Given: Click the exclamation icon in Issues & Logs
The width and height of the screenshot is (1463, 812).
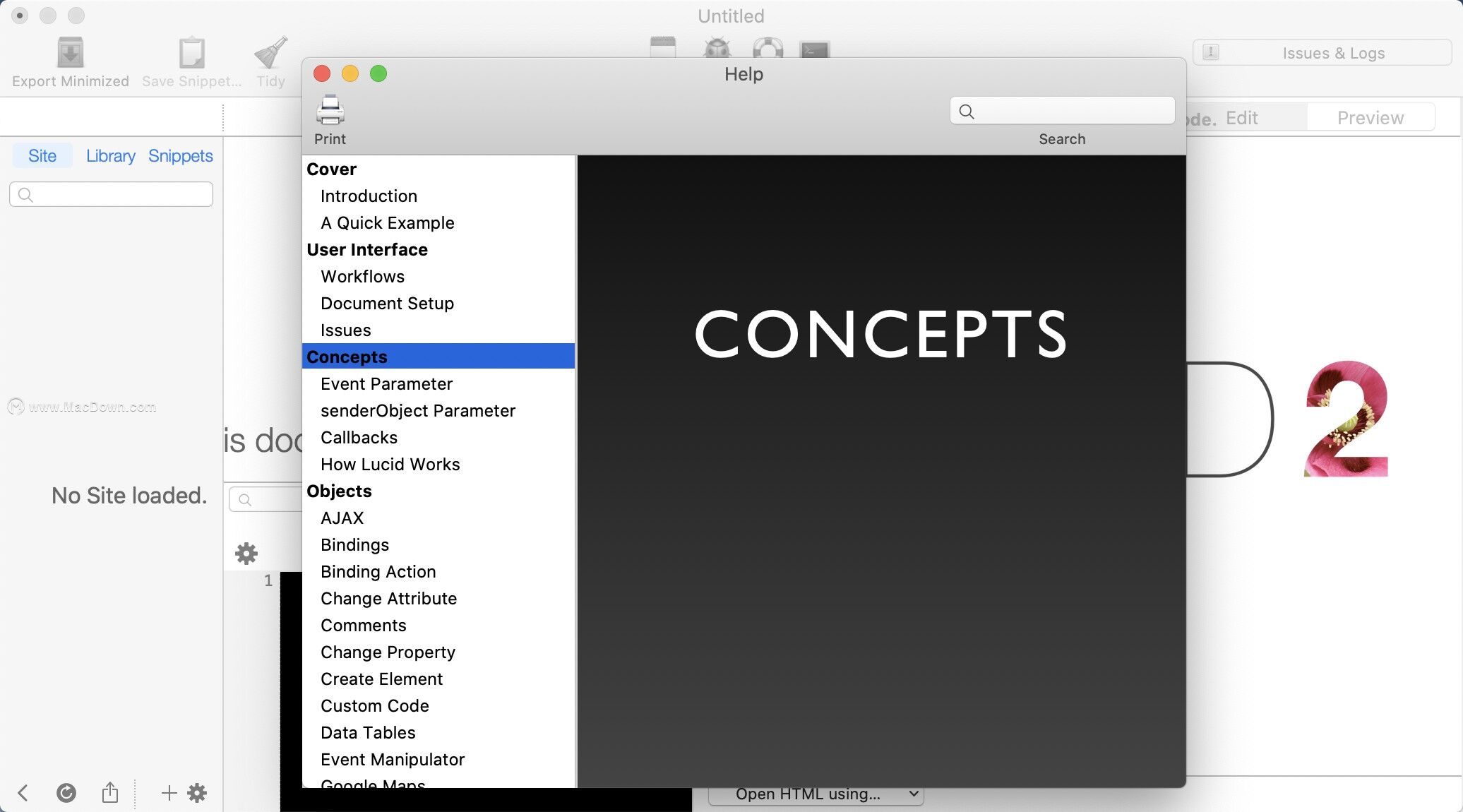Looking at the screenshot, I should (1210, 52).
